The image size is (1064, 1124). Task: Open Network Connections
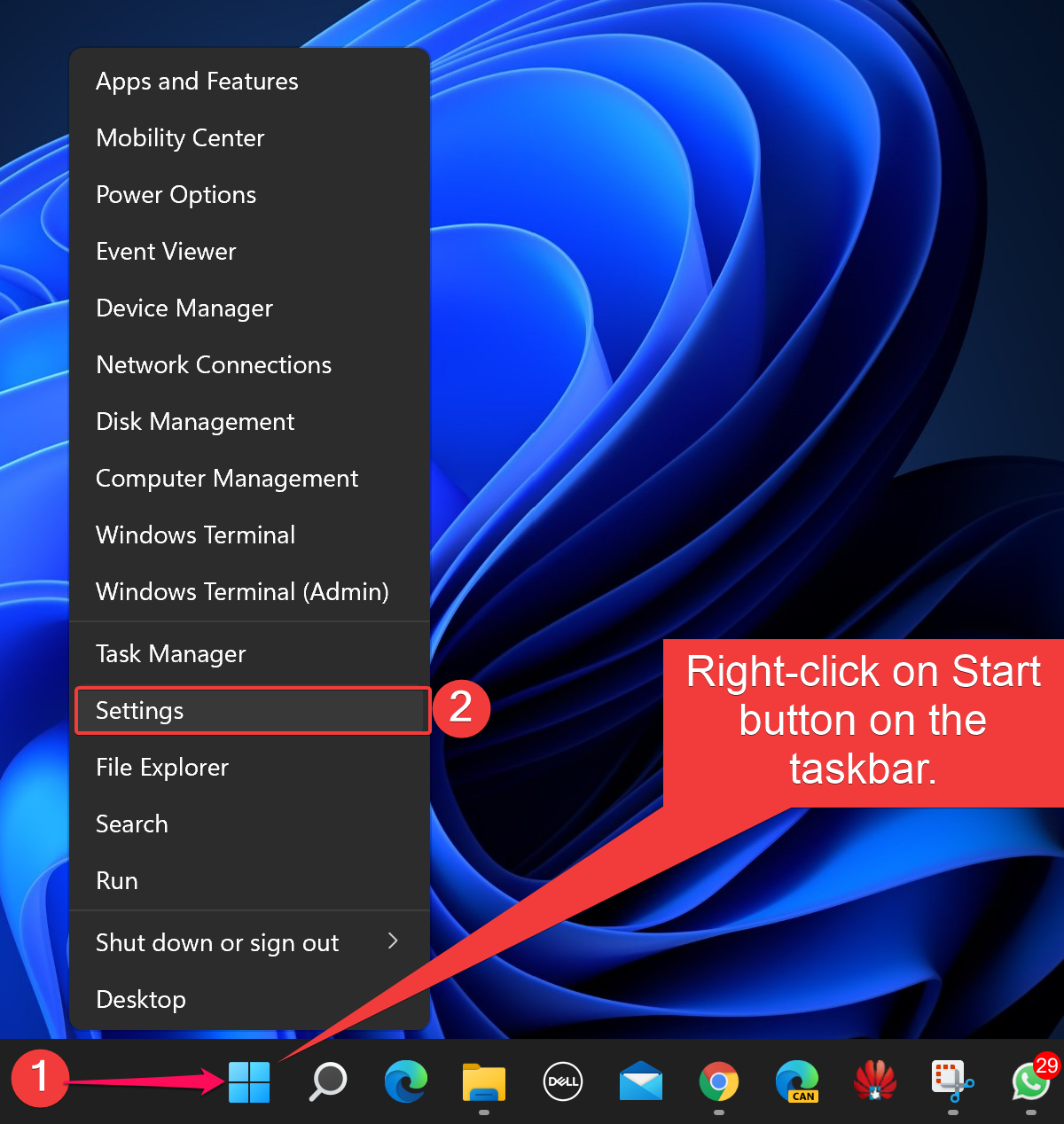(x=249, y=365)
